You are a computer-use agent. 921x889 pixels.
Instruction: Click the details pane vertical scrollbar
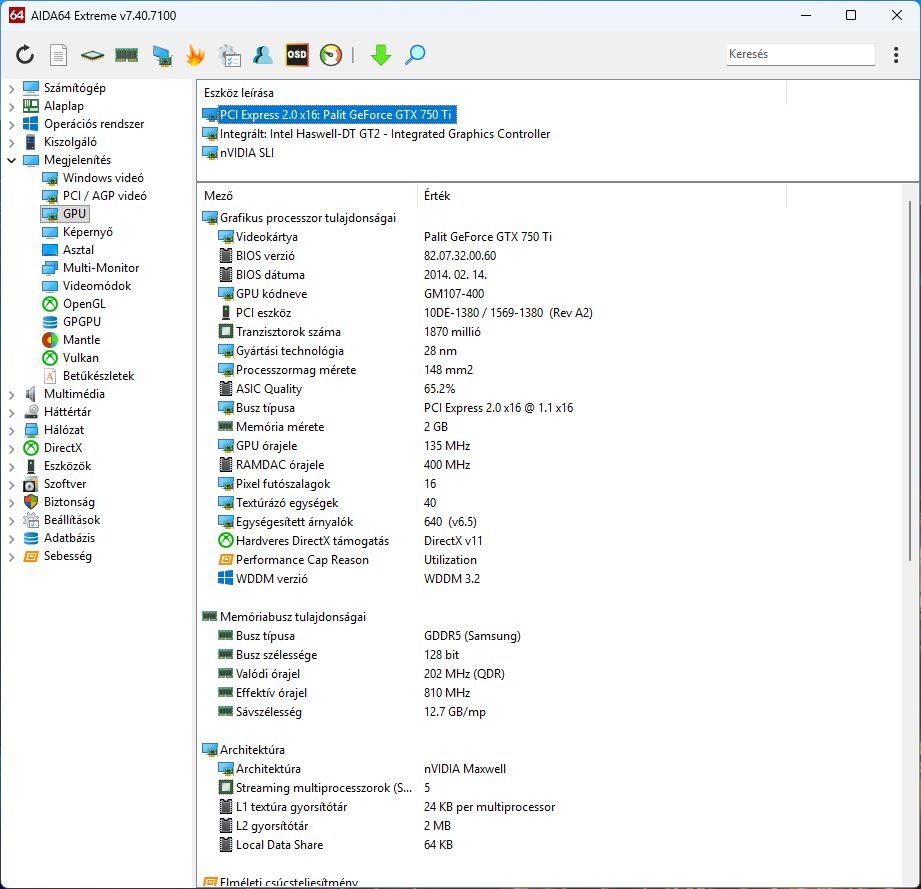(910, 380)
